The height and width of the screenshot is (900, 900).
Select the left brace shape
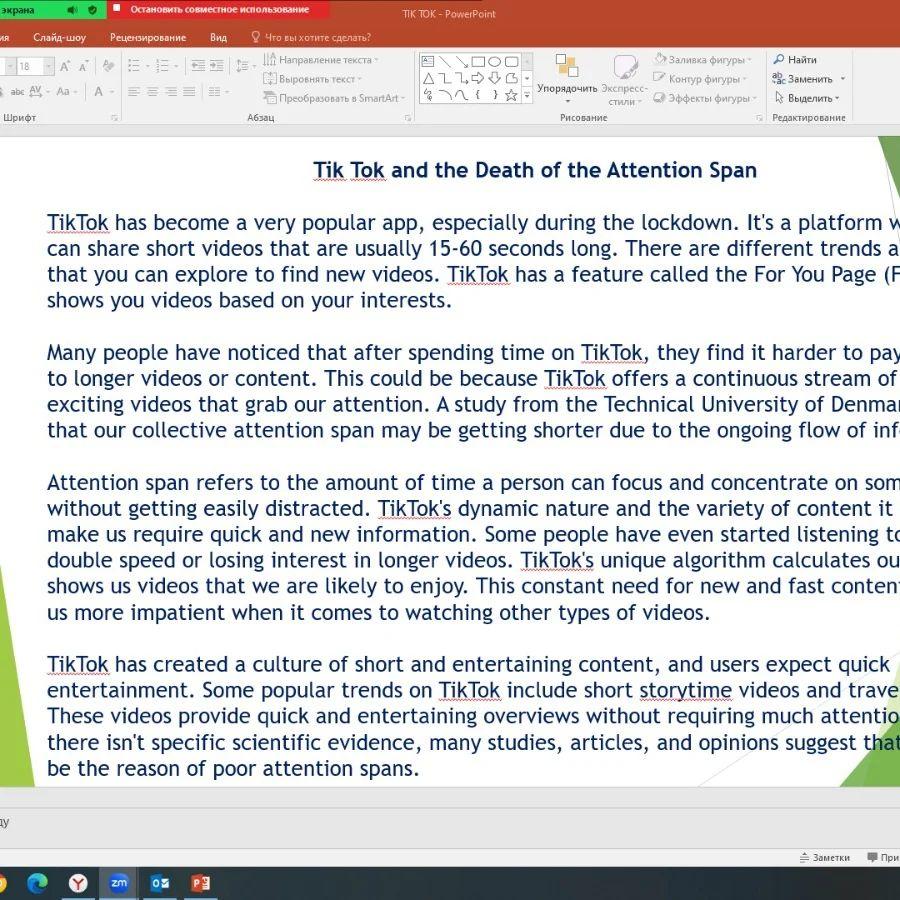click(478, 95)
